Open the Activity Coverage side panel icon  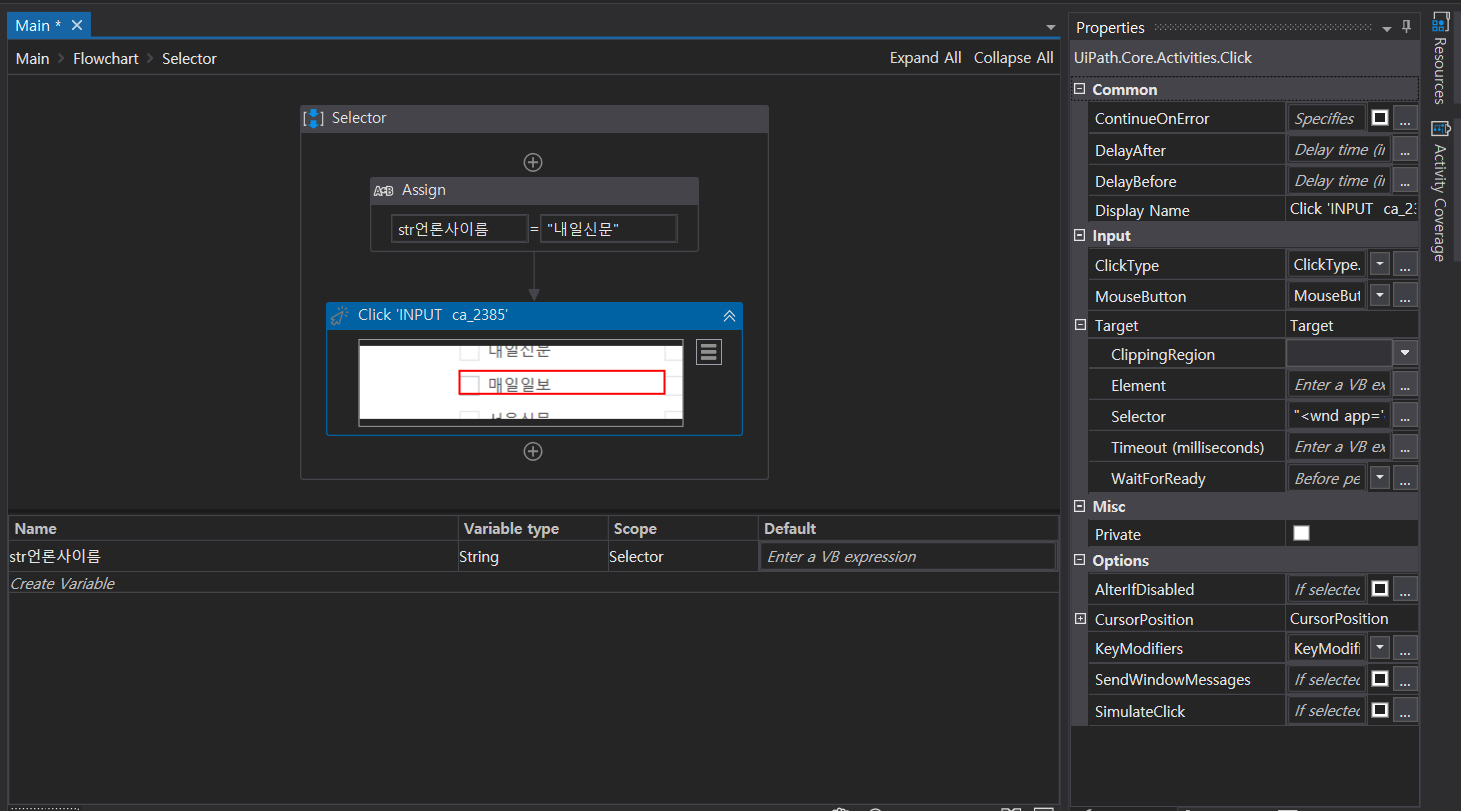tap(1441, 128)
